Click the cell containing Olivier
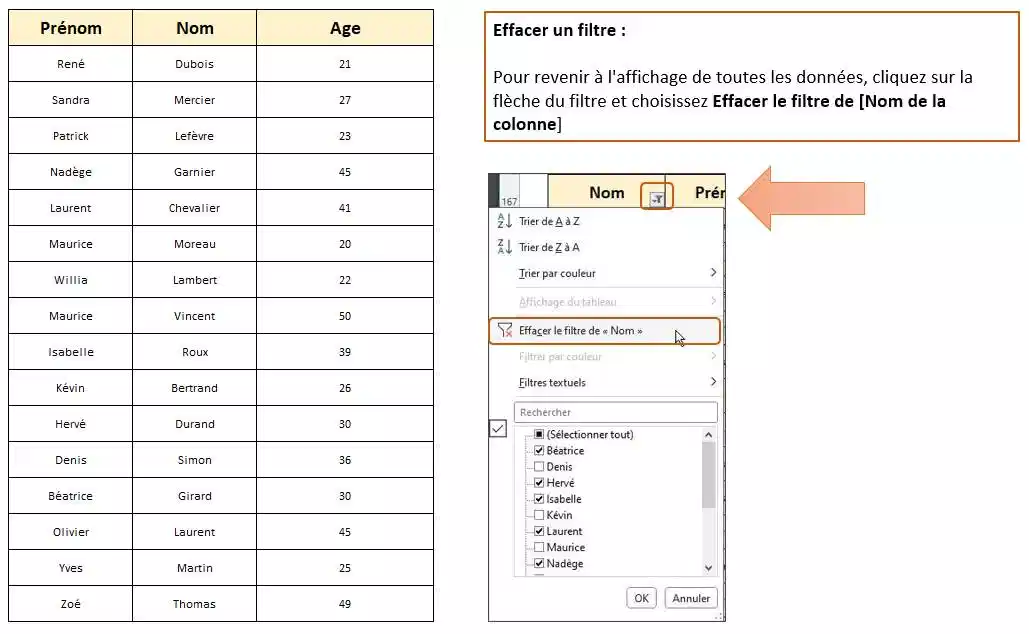The image size is (1029, 634). point(71,532)
